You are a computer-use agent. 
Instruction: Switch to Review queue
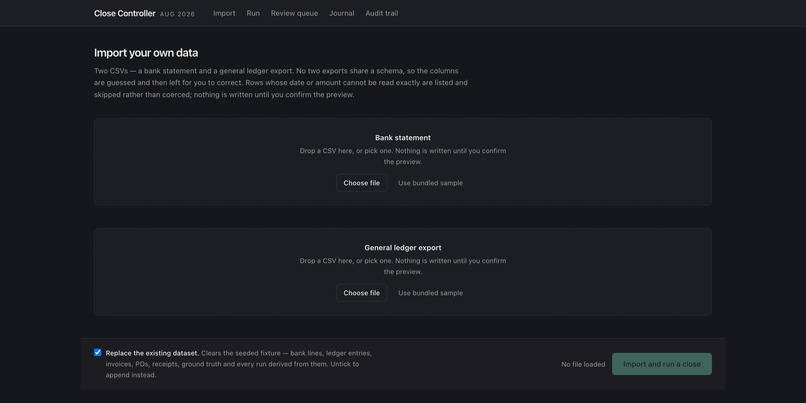point(295,13)
